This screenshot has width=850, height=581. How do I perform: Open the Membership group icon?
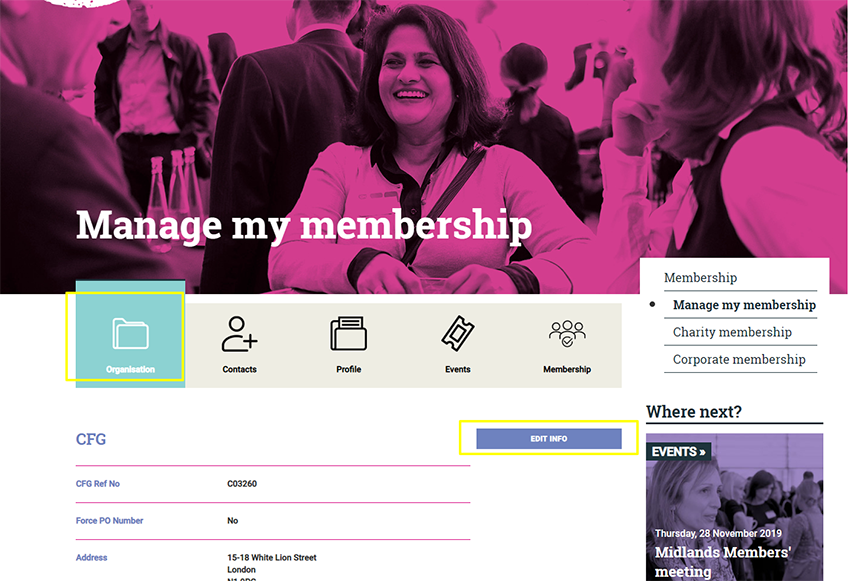pos(567,333)
